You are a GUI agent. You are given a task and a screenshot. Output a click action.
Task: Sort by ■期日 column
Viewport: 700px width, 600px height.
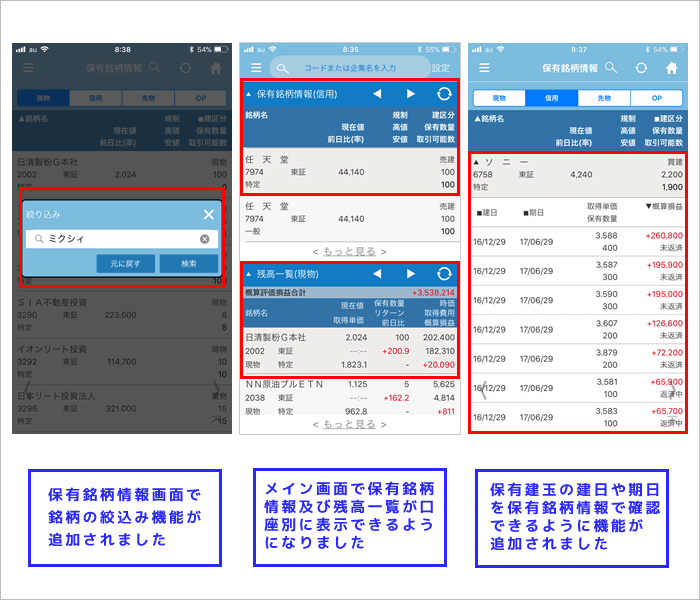[x=533, y=213]
